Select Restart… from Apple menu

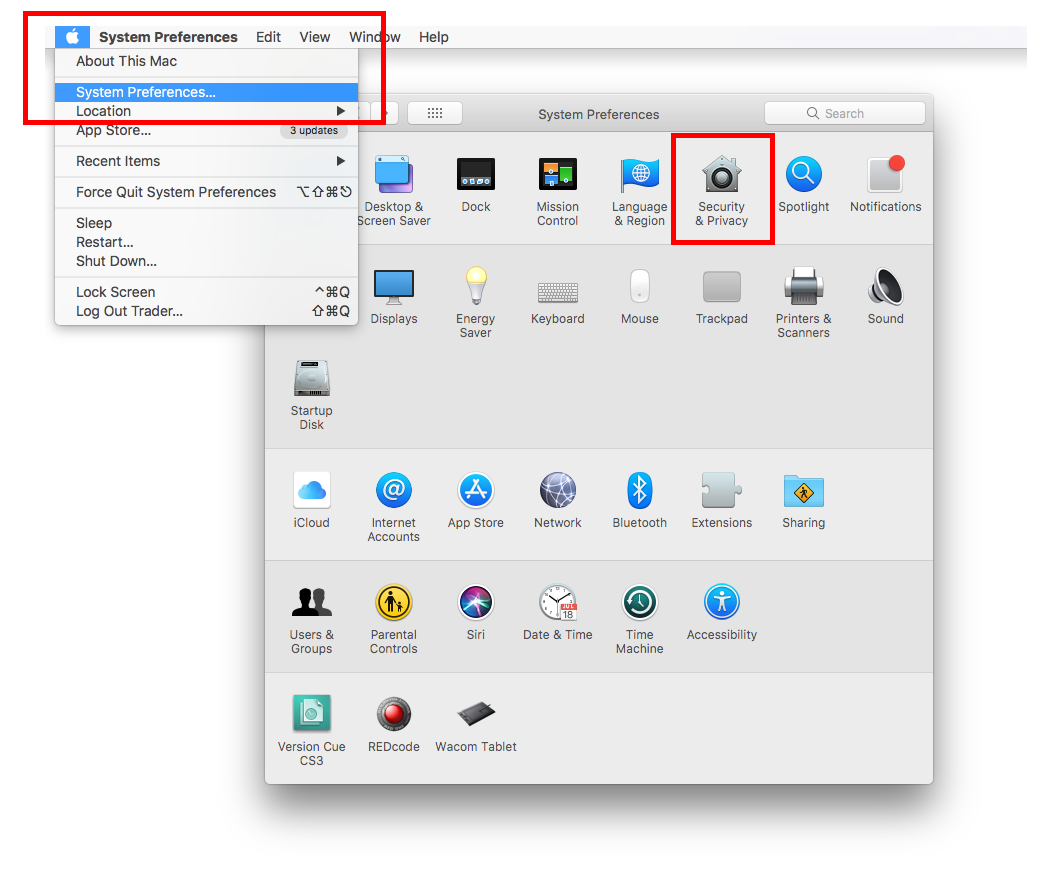206,242
